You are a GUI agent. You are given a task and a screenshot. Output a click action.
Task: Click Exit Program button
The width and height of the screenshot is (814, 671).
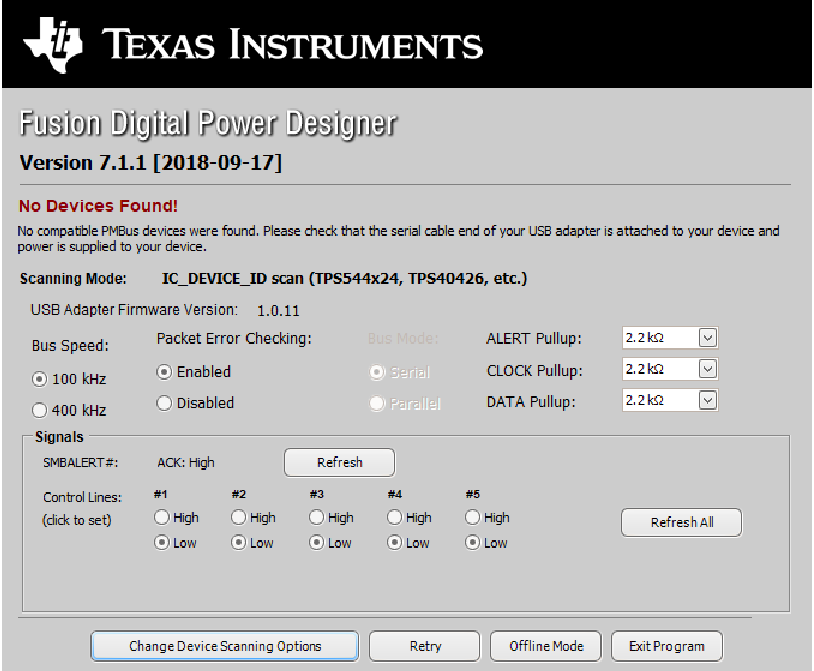pos(667,646)
